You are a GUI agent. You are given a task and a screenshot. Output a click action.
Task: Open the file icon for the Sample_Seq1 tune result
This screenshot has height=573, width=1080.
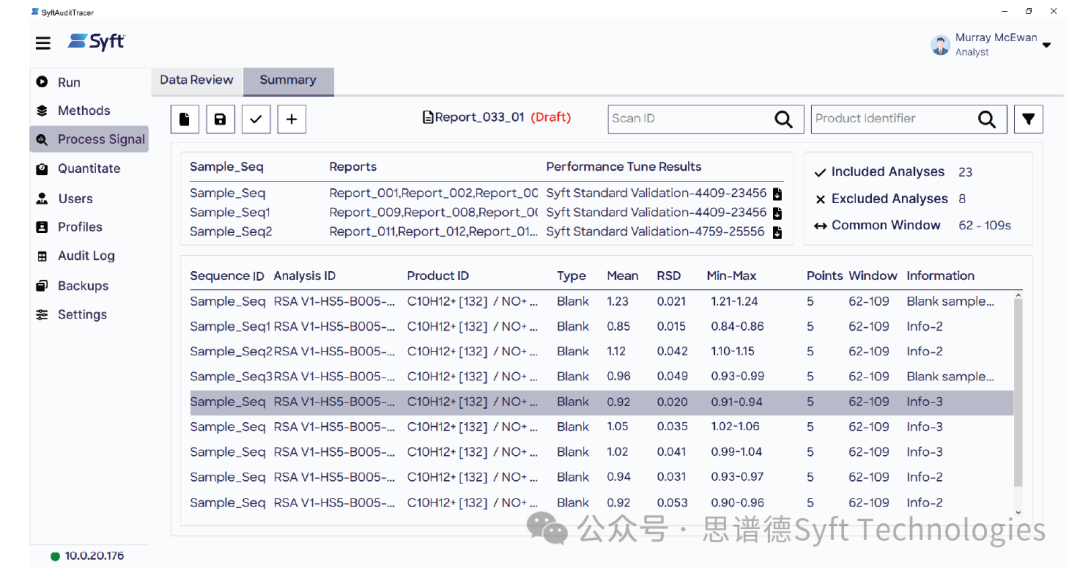pos(778,213)
